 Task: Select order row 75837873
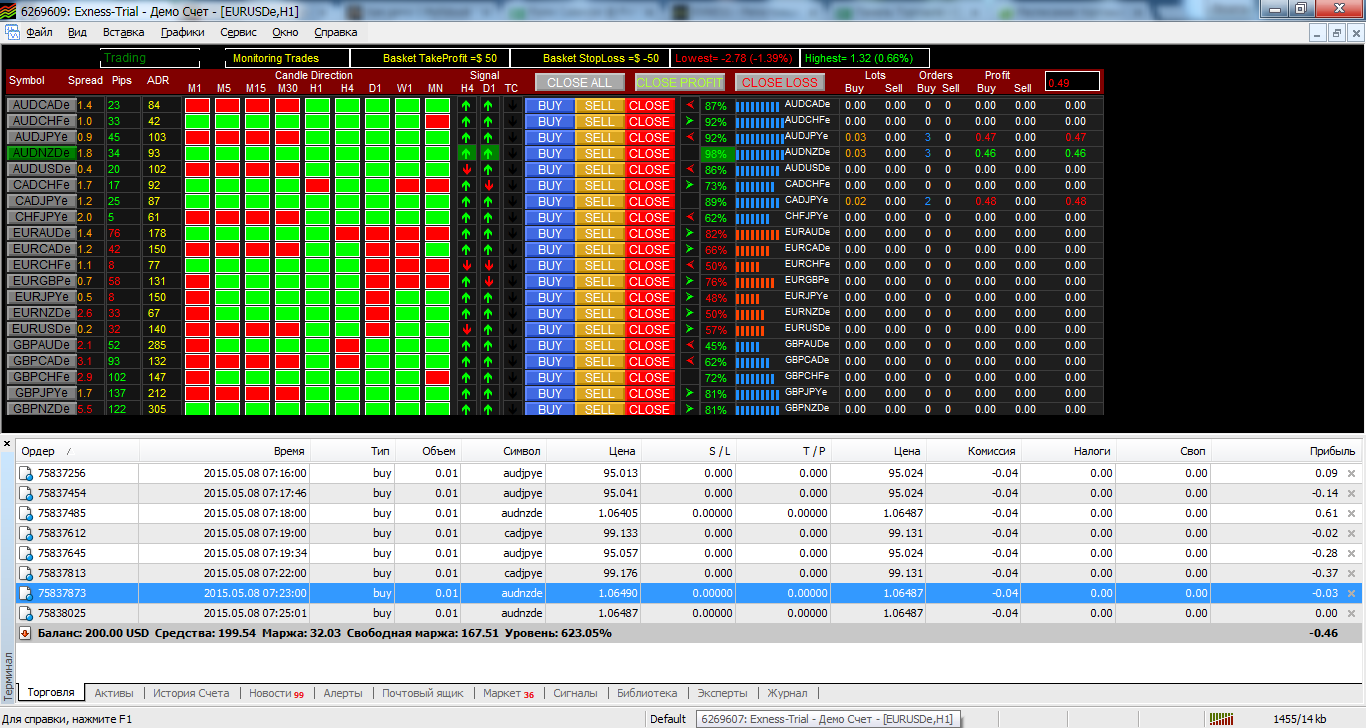click(x=689, y=593)
